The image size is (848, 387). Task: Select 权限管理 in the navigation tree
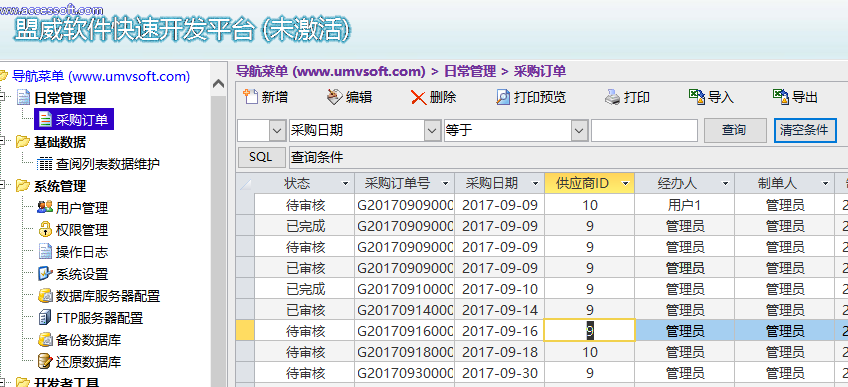[82, 230]
